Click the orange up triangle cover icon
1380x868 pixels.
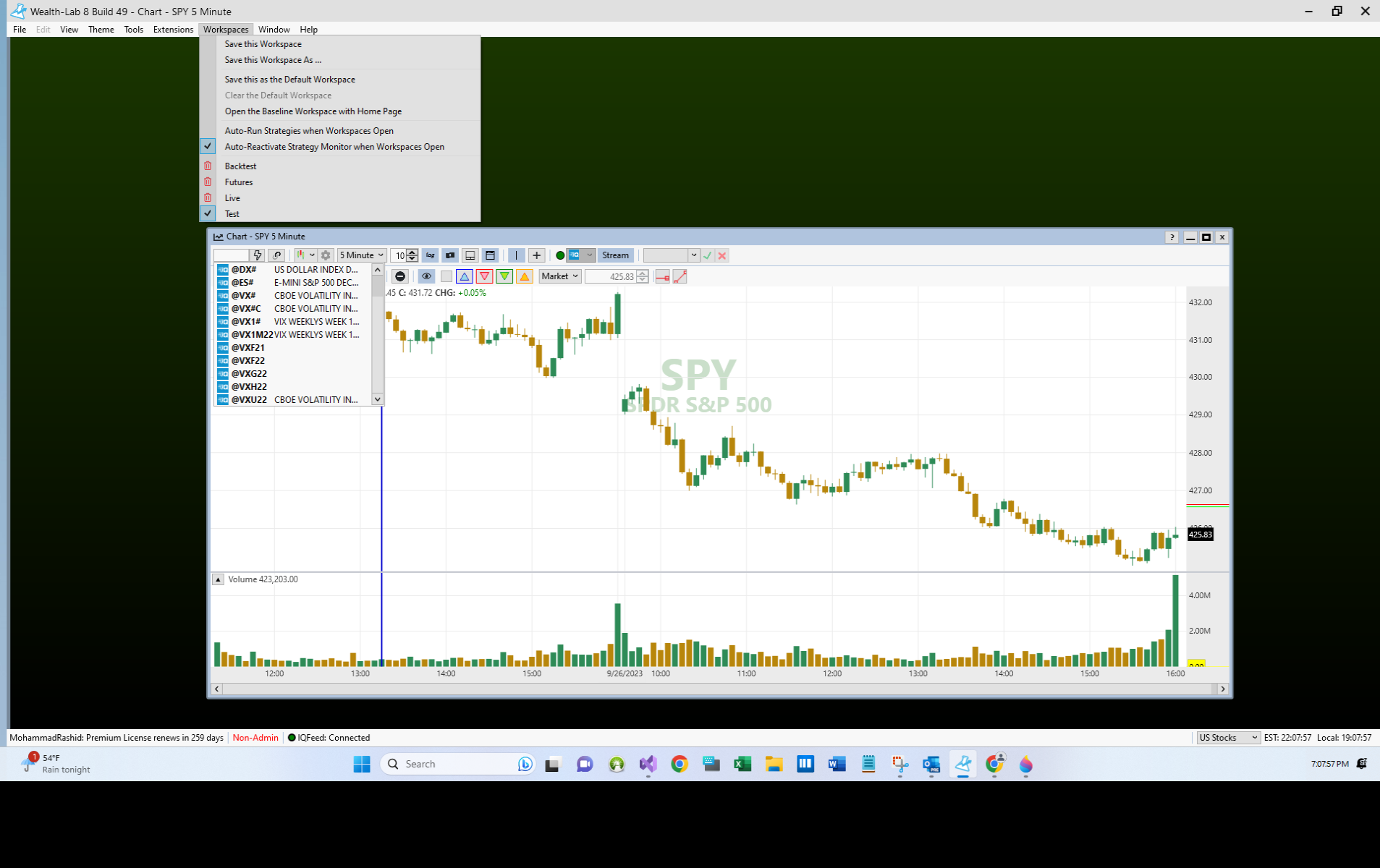(x=525, y=276)
